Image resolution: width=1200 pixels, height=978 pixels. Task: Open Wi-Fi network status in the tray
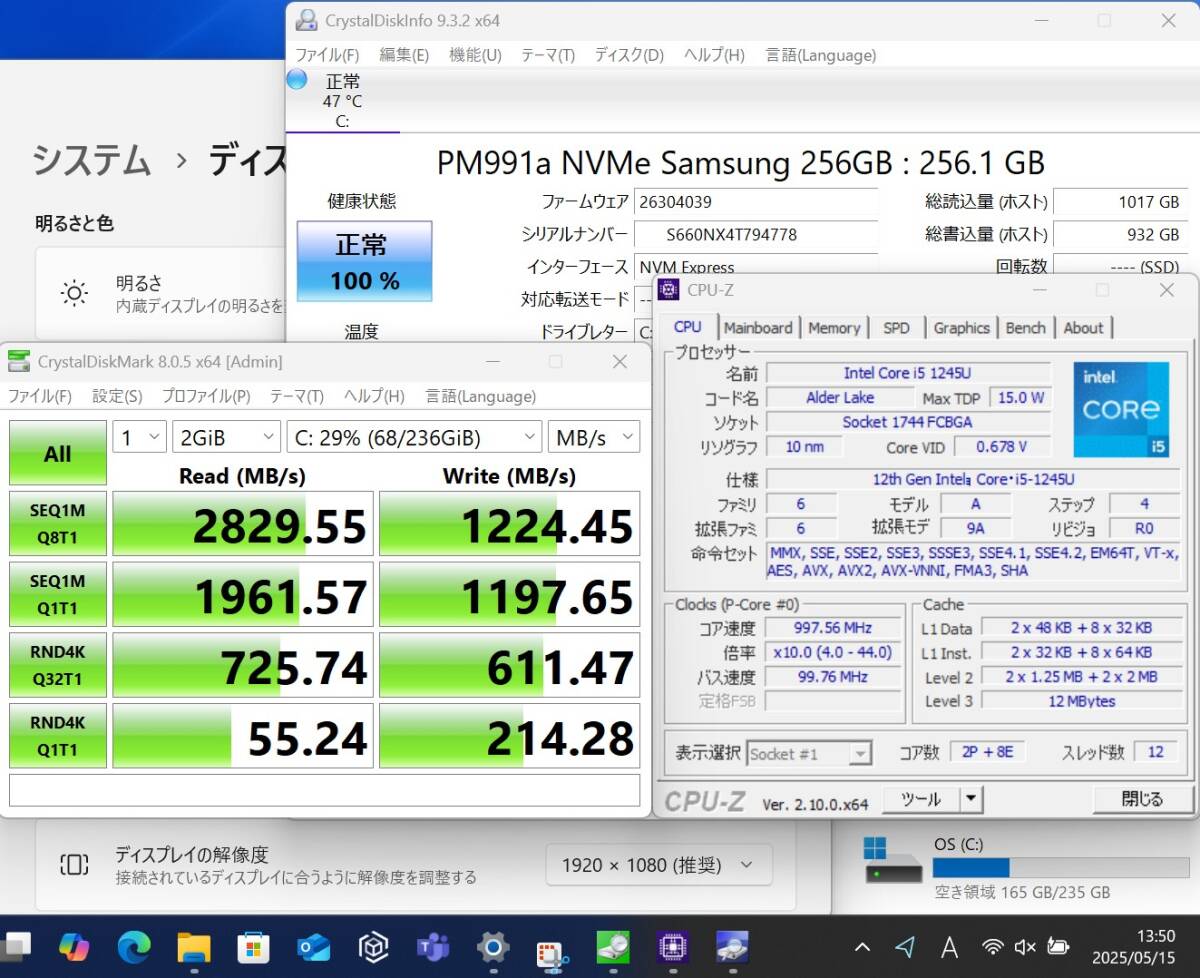pos(993,947)
